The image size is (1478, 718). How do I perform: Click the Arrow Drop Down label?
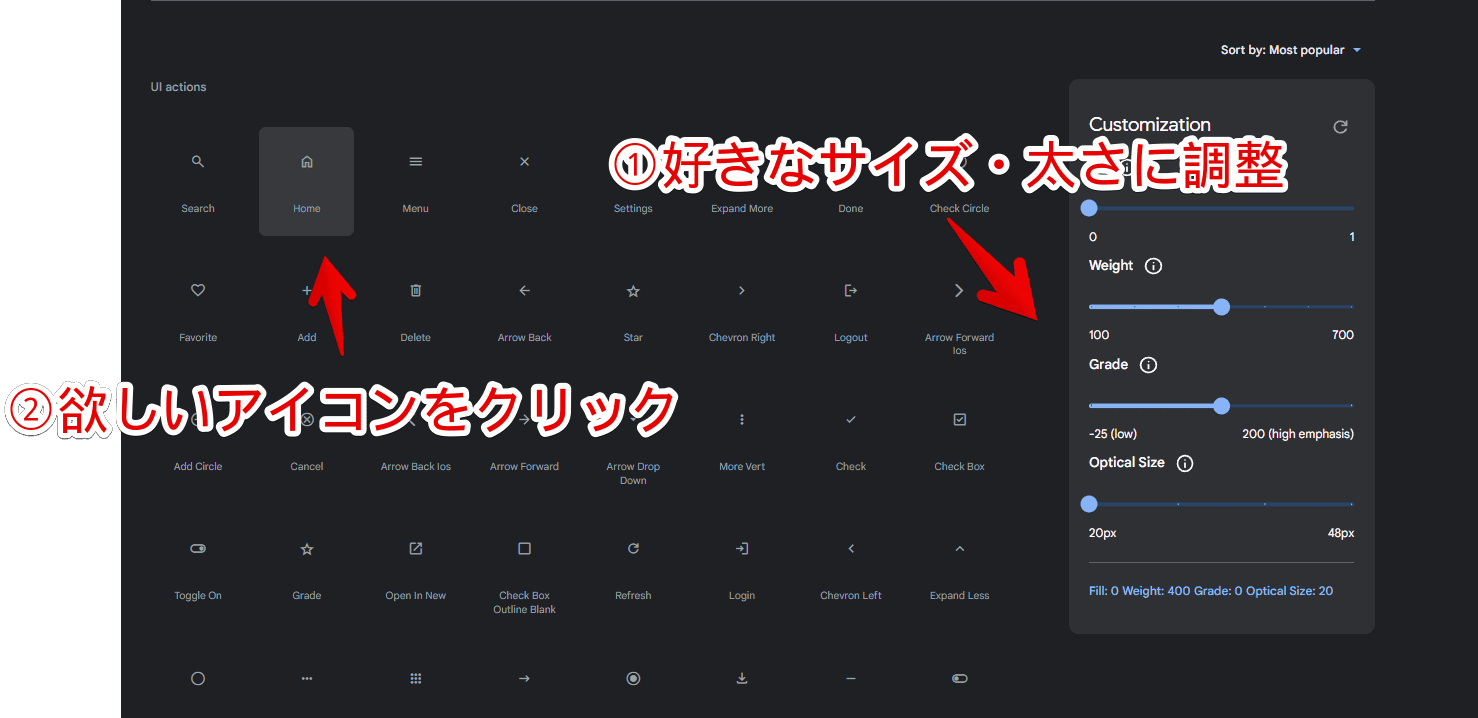(x=633, y=474)
